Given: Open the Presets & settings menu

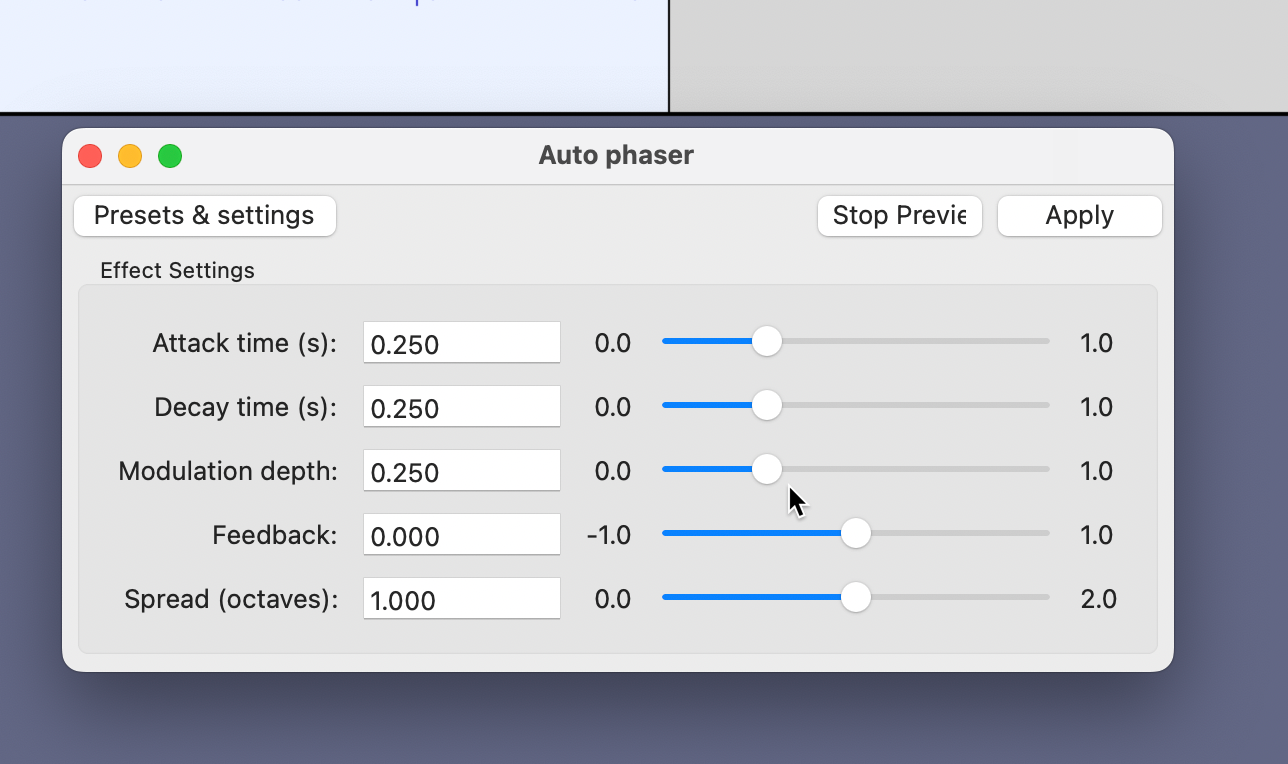Looking at the screenshot, I should tap(204, 215).
